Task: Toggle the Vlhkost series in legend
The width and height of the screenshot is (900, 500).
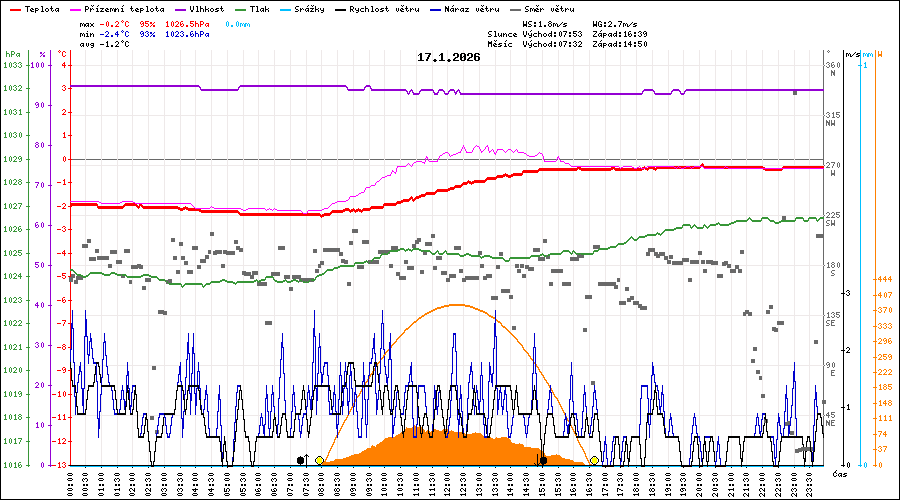Action: (201, 9)
